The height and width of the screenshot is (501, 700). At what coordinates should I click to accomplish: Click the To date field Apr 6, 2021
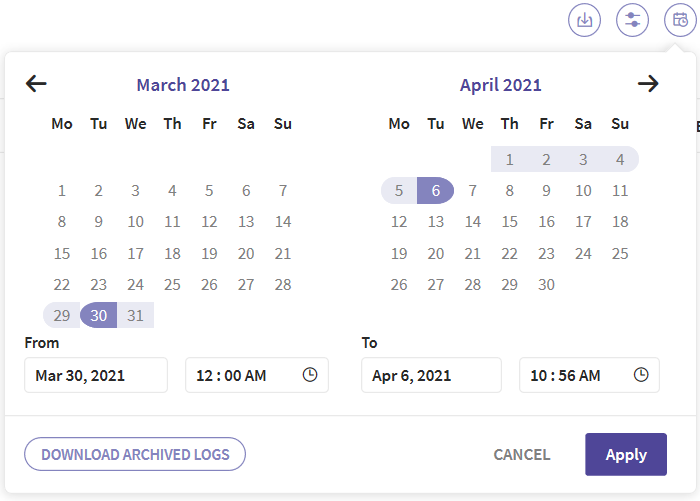tap(431, 375)
